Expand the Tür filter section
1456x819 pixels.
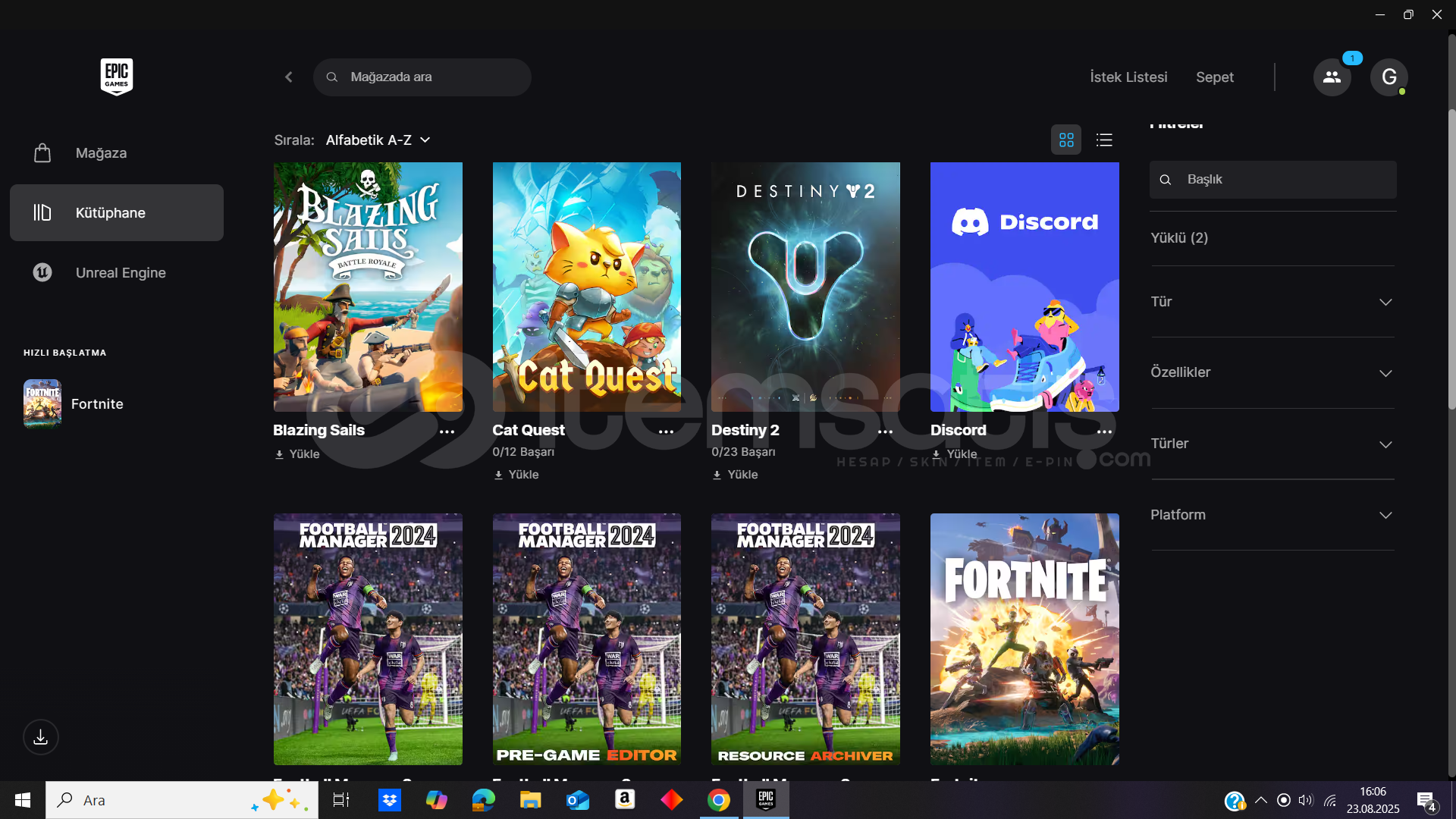[x=1272, y=302]
